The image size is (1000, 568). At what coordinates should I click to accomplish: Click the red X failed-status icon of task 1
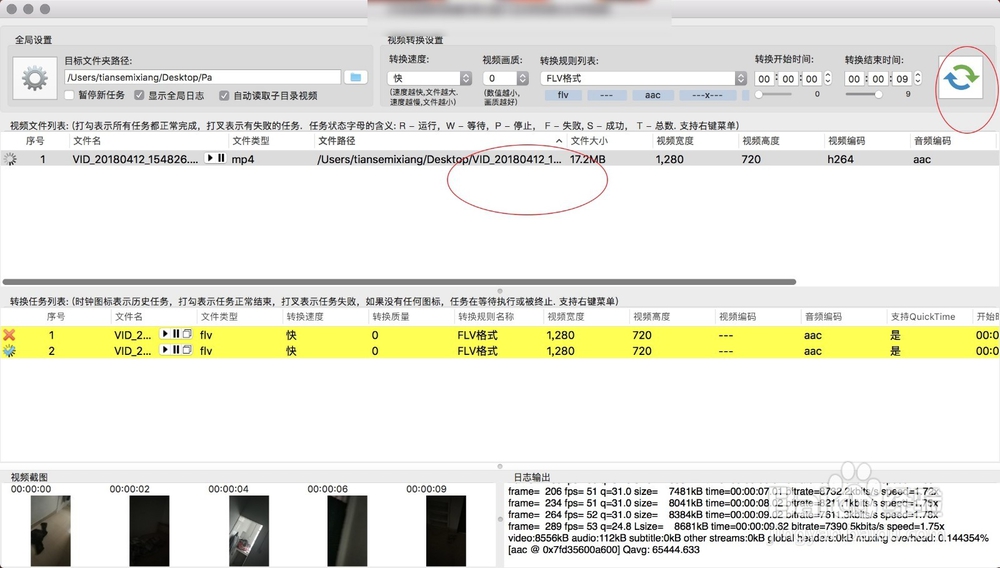(9, 335)
